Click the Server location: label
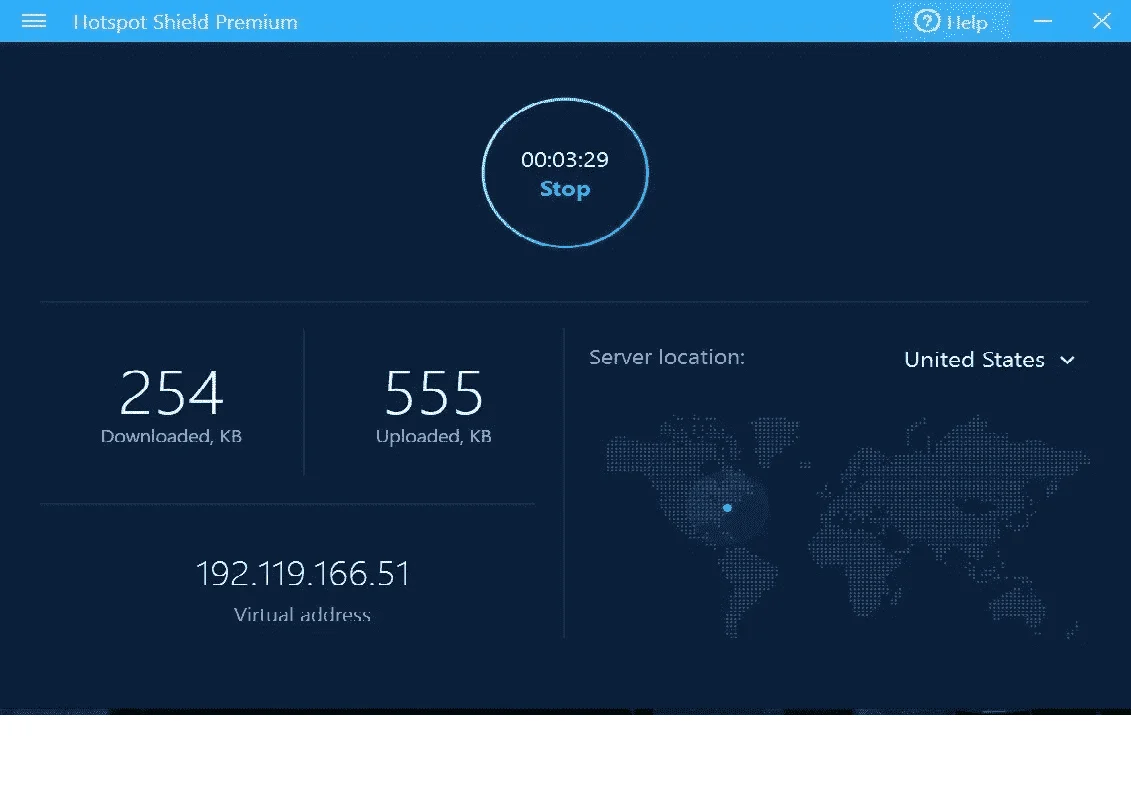 click(x=666, y=357)
